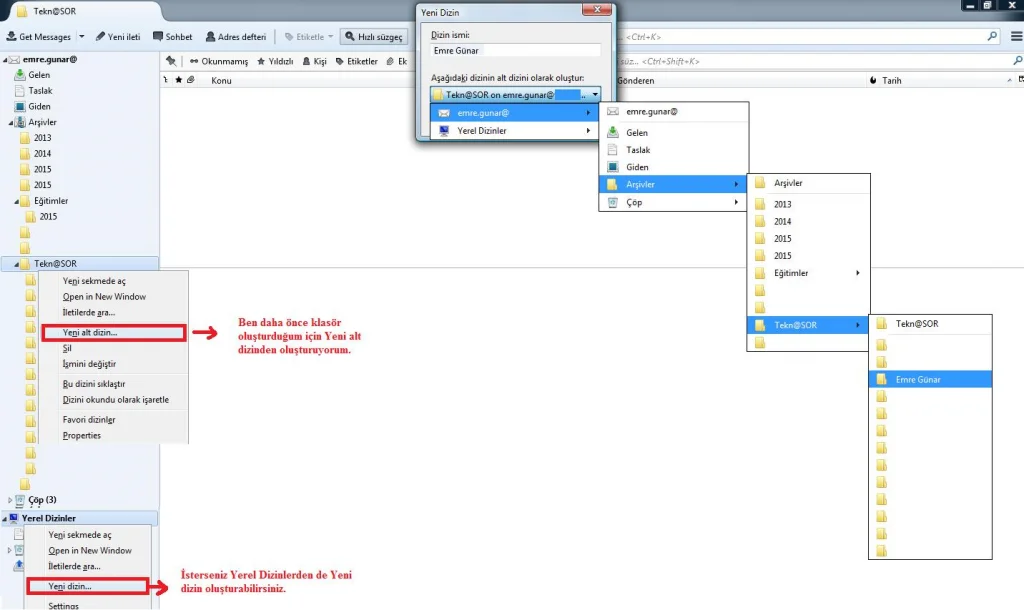Screen dimensions: 1024x610
Task: Open Adres defteri address book
Action: pos(236,37)
